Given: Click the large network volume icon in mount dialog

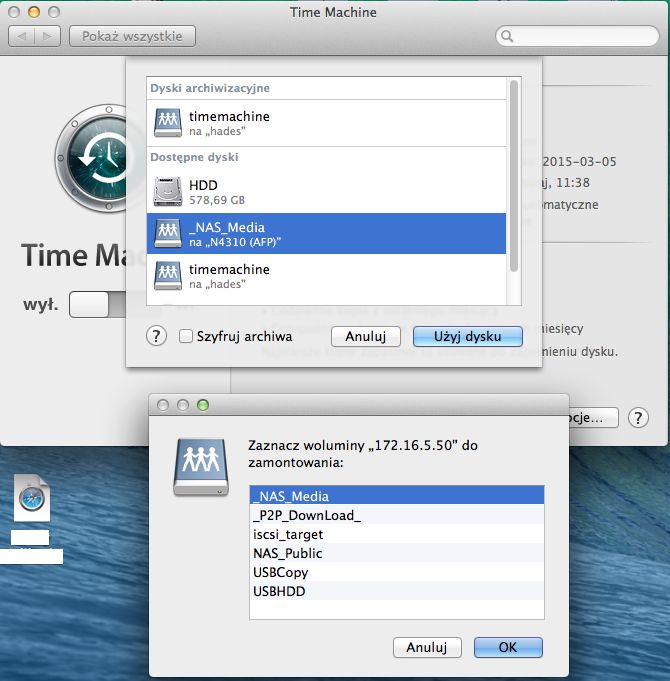Looking at the screenshot, I should click(201, 467).
